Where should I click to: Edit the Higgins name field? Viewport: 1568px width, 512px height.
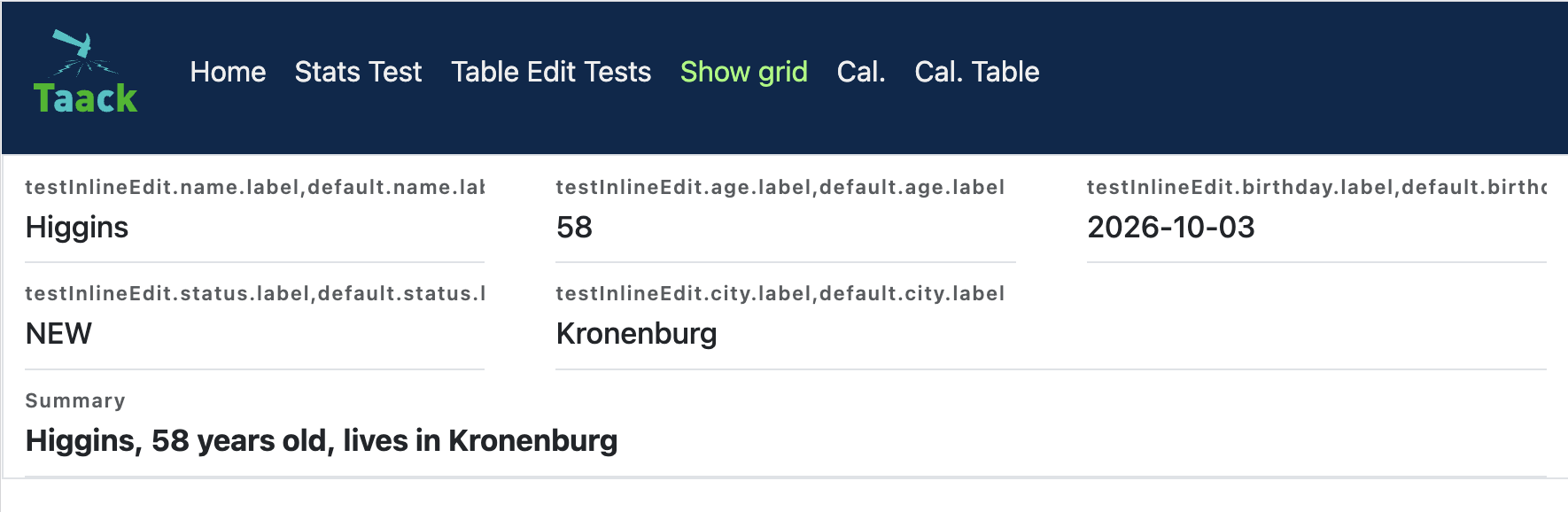[254, 228]
